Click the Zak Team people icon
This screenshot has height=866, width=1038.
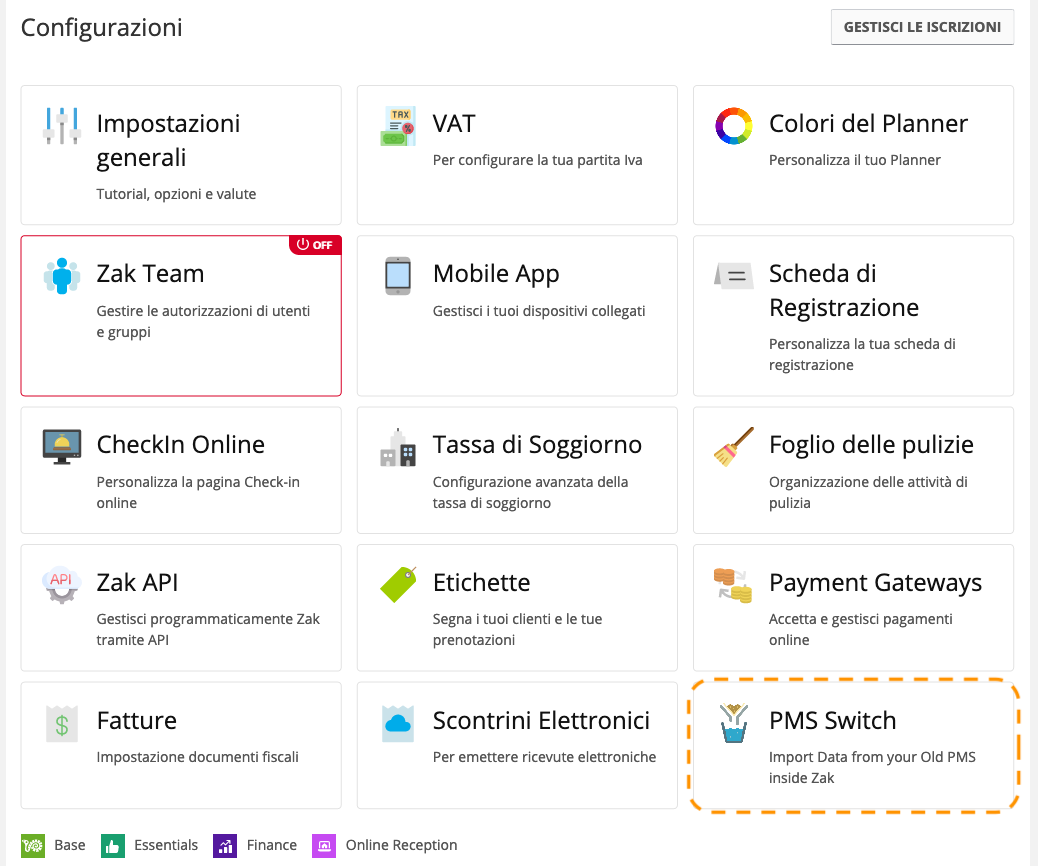pos(62,275)
